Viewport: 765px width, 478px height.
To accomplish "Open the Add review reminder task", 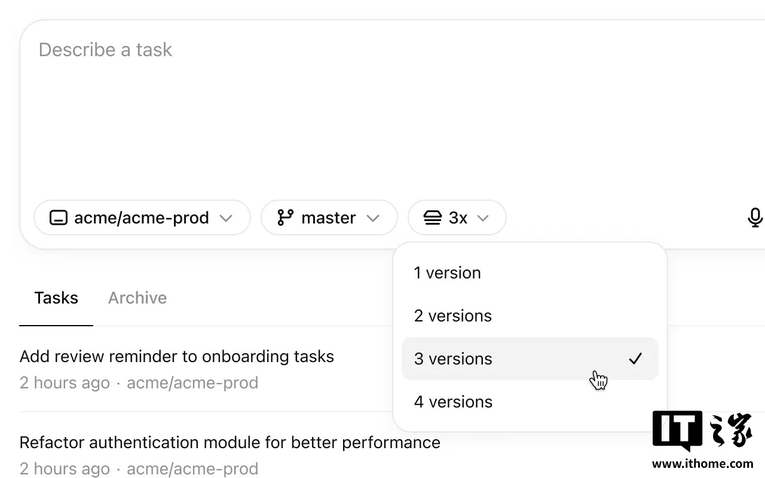I will click(x=177, y=356).
